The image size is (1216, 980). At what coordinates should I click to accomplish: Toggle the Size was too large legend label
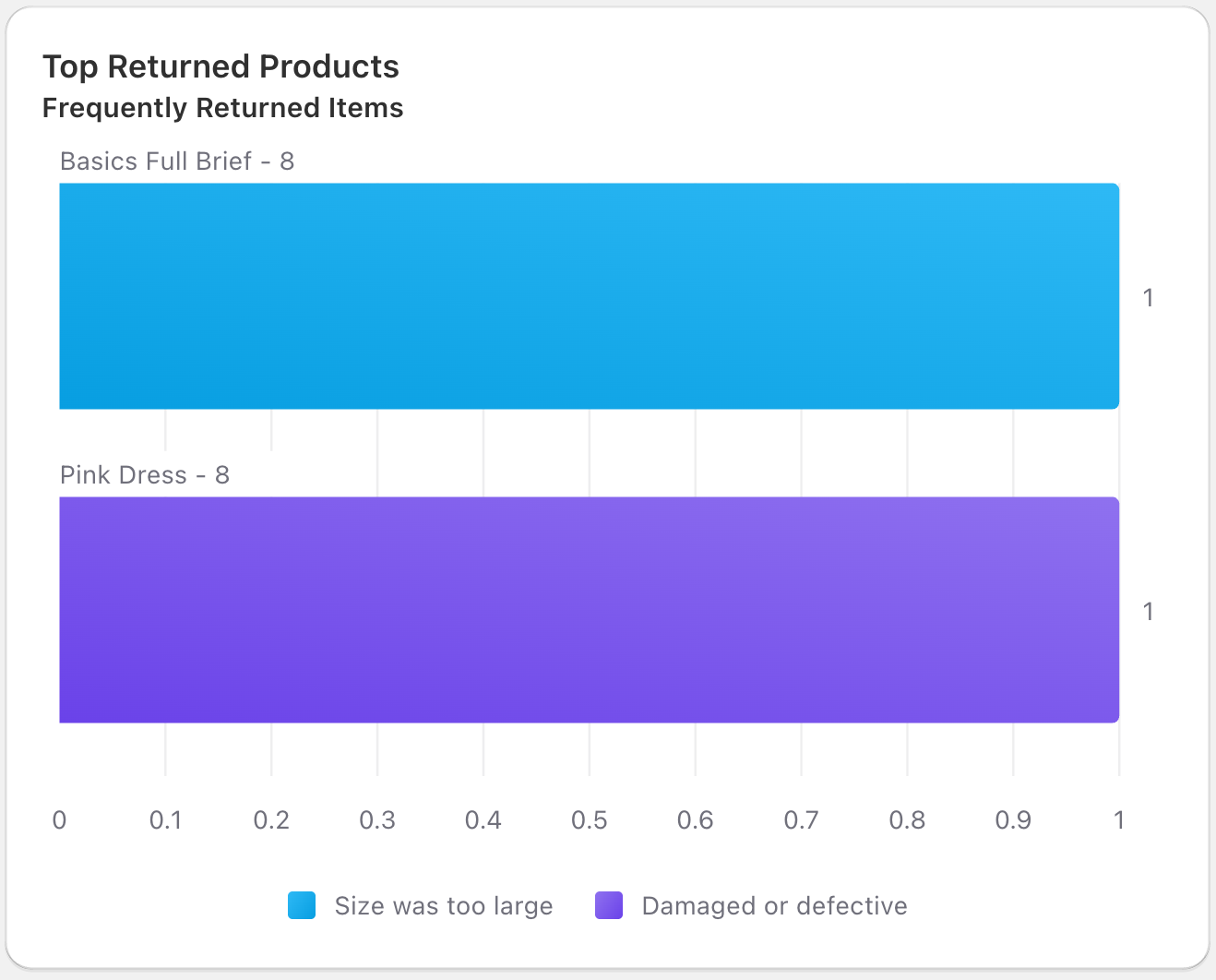tap(443, 906)
